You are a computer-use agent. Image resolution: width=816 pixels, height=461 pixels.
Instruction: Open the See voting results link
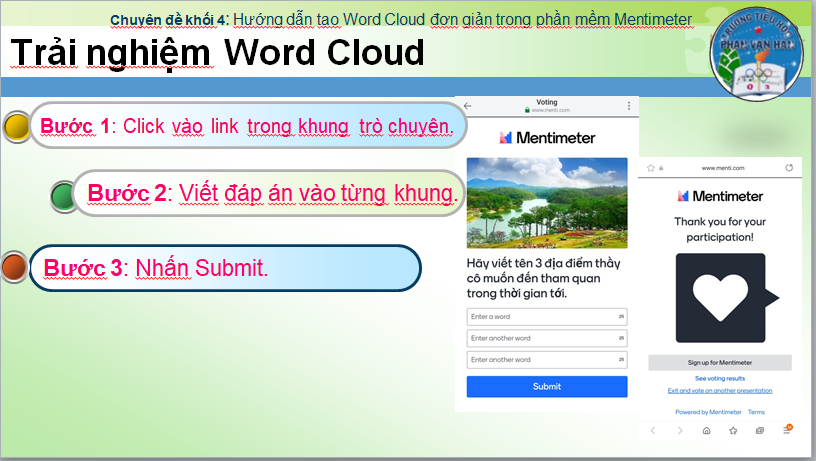pyautogui.click(x=720, y=378)
